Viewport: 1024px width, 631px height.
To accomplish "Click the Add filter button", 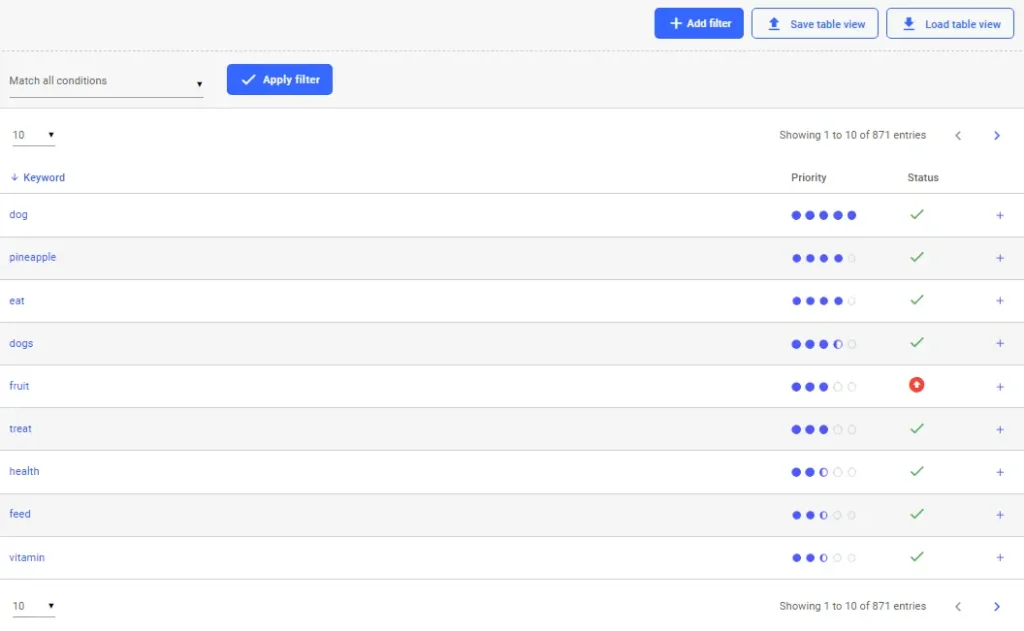I will (x=698, y=23).
